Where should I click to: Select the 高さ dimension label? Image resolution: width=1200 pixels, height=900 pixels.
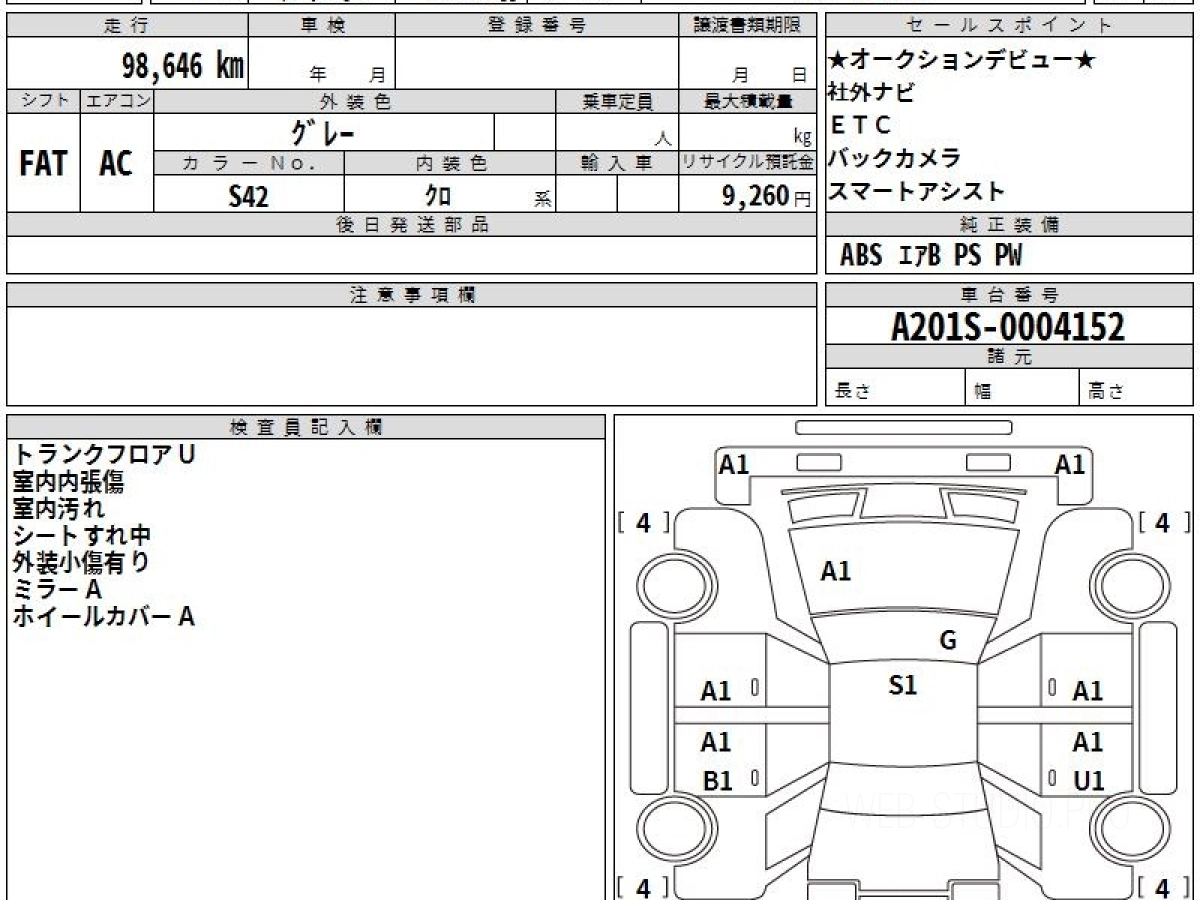coord(1106,392)
